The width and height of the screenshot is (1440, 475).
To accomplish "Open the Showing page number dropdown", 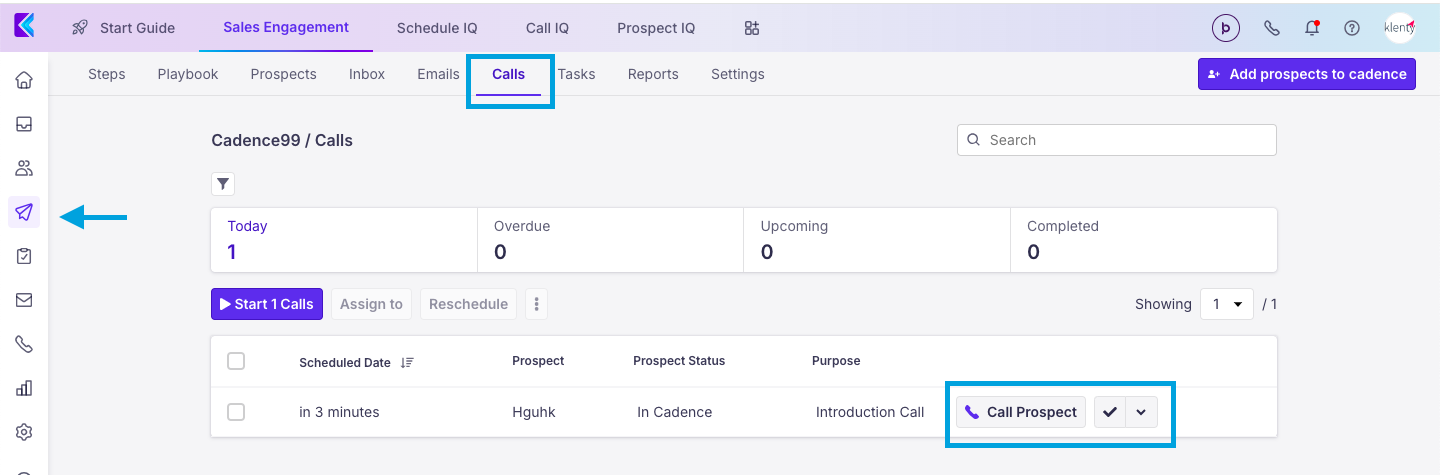I will [1226, 304].
